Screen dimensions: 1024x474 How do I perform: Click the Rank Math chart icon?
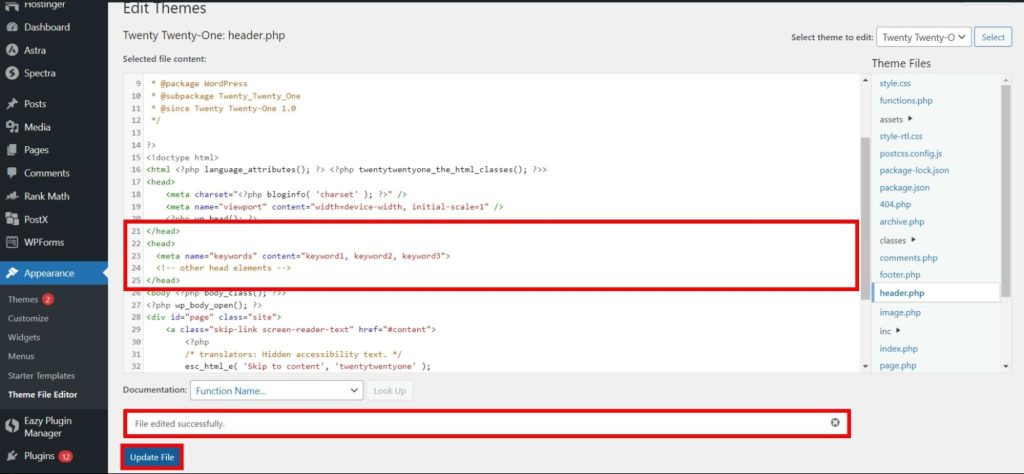[x=11, y=196]
